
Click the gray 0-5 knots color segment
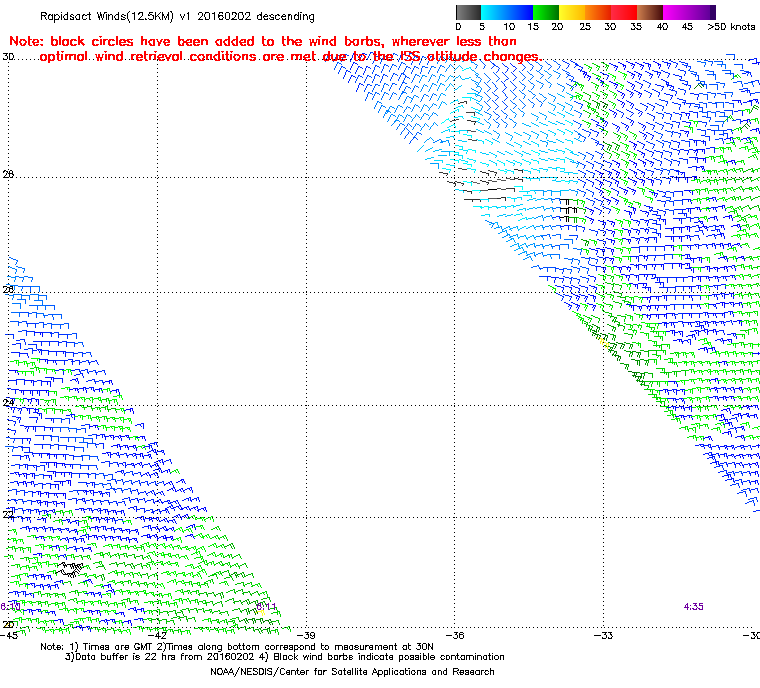(468, 12)
